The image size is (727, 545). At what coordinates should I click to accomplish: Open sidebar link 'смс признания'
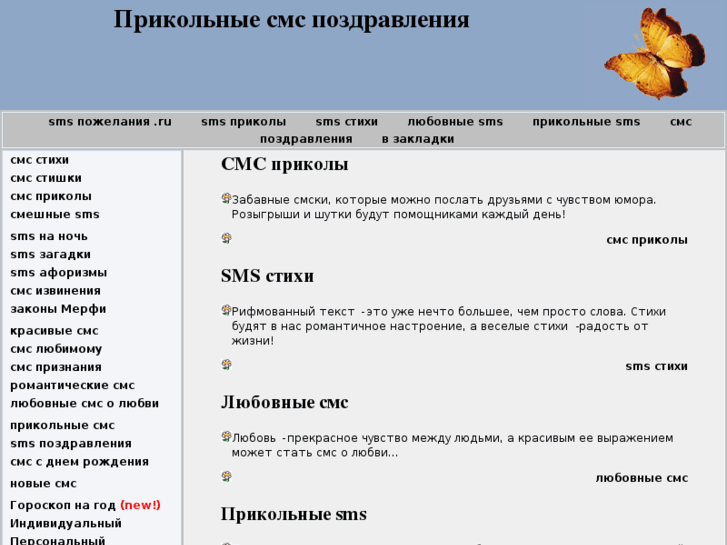coord(56,367)
